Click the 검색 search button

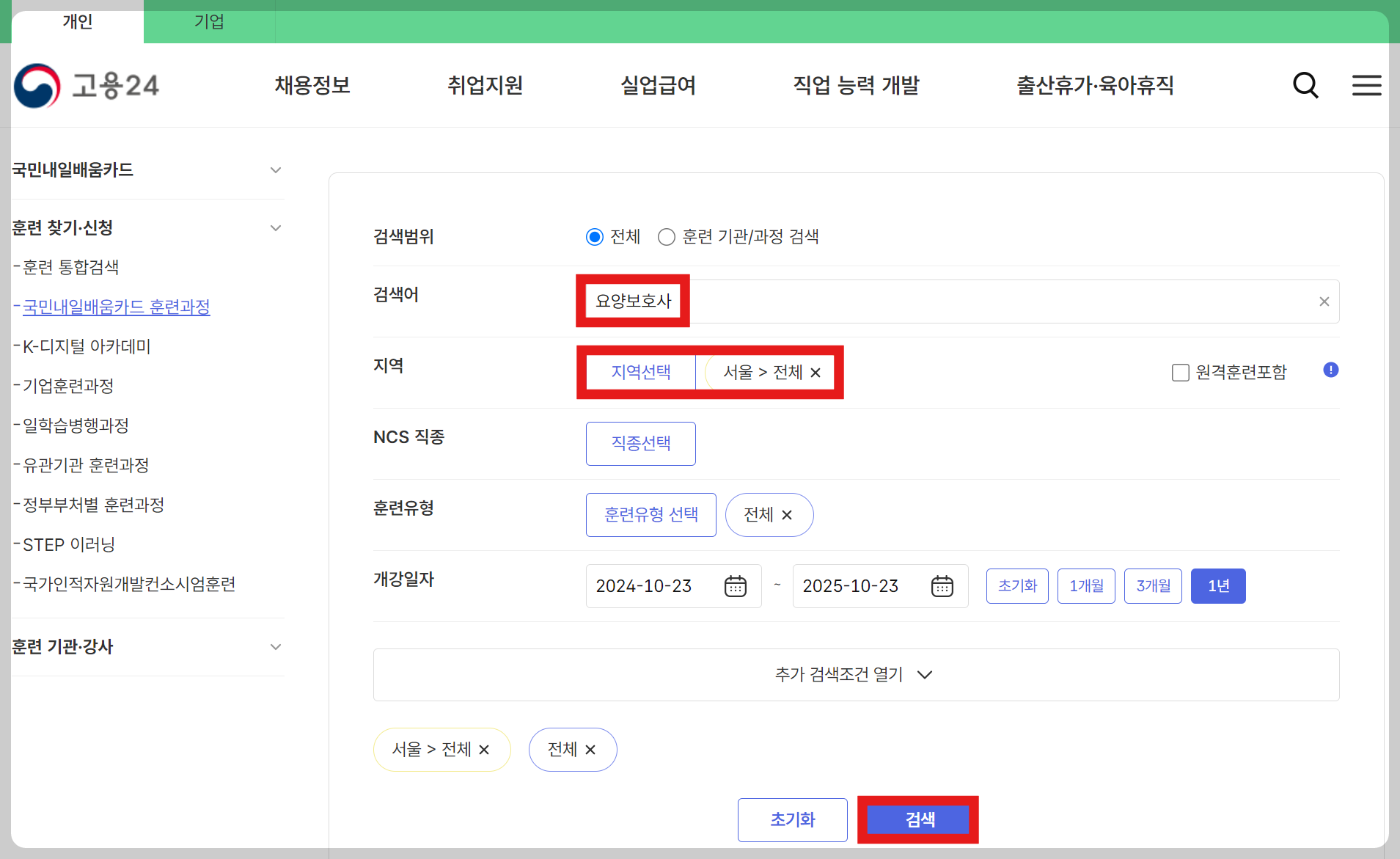[917, 819]
